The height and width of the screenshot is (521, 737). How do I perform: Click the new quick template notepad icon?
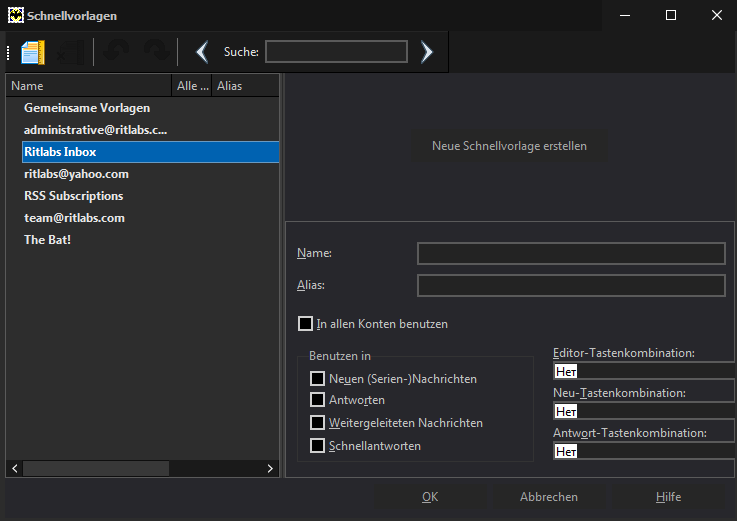coord(33,52)
